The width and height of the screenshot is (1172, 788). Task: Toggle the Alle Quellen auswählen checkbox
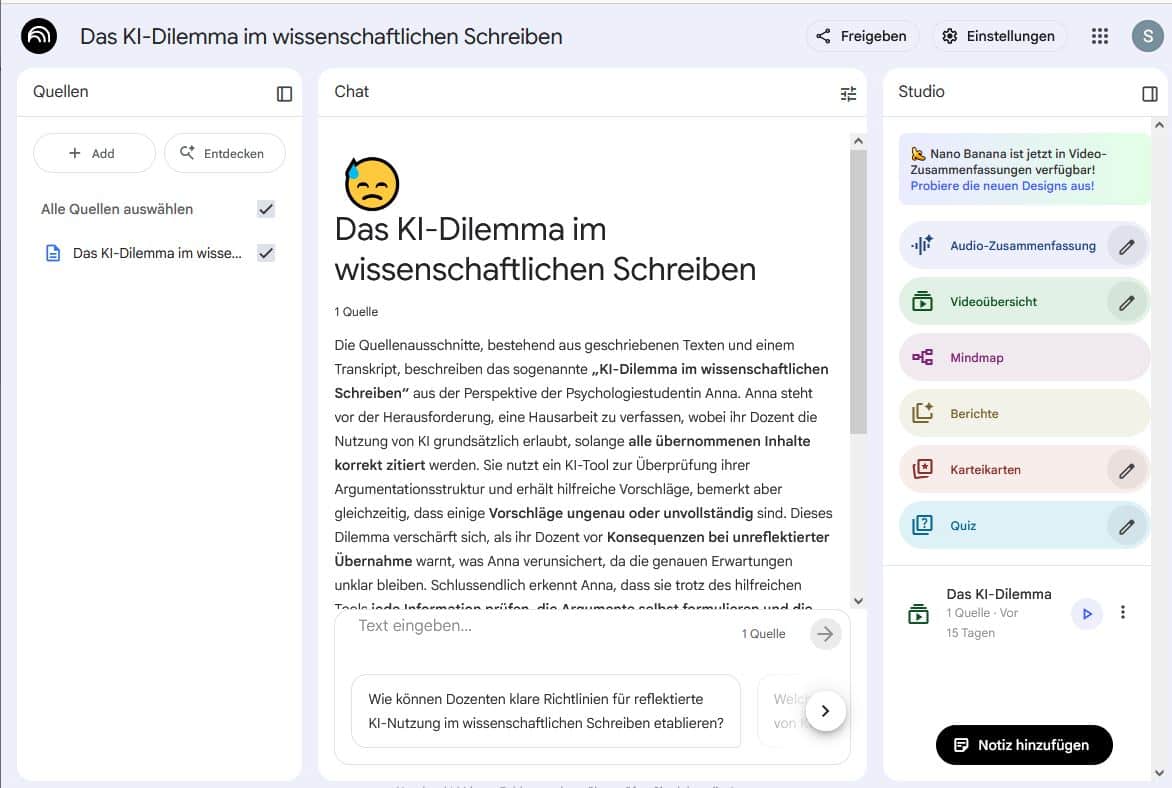(x=266, y=209)
